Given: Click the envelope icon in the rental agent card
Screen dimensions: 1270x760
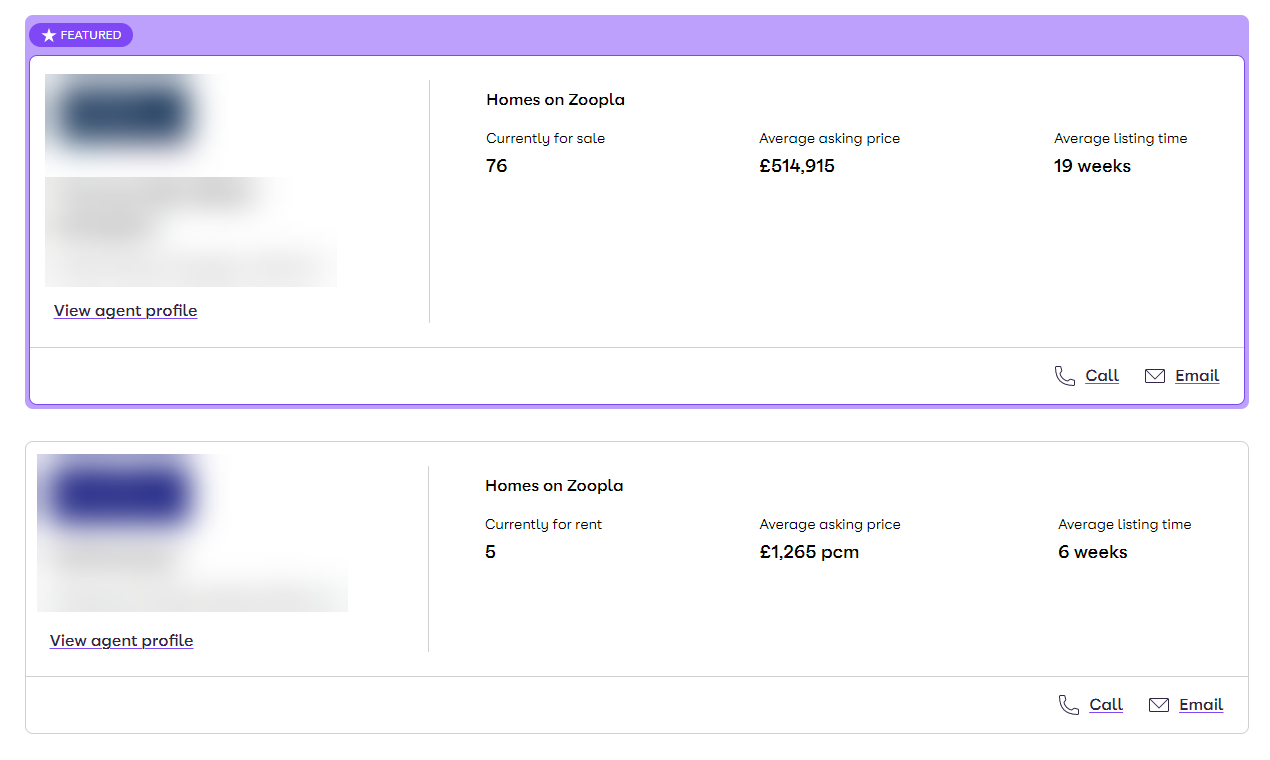Looking at the screenshot, I should (x=1159, y=705).
